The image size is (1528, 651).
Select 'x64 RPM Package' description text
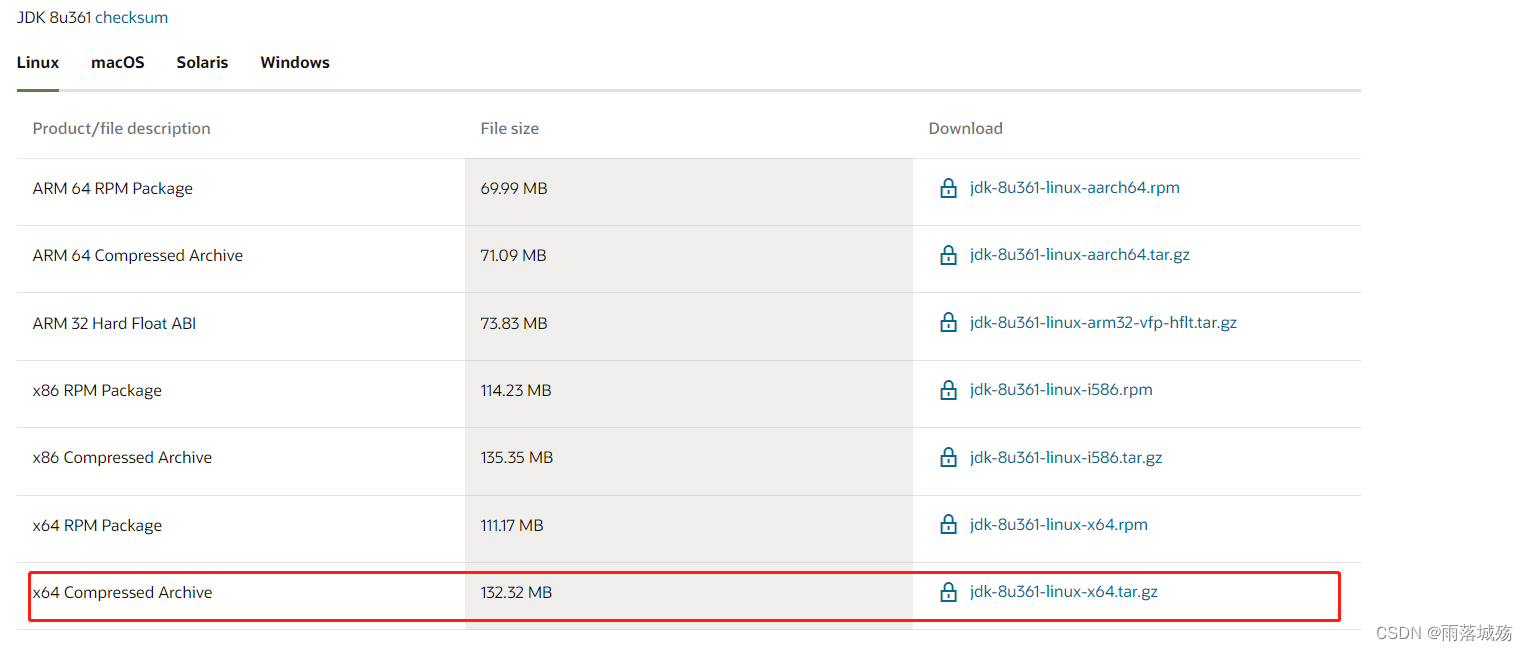97,526
